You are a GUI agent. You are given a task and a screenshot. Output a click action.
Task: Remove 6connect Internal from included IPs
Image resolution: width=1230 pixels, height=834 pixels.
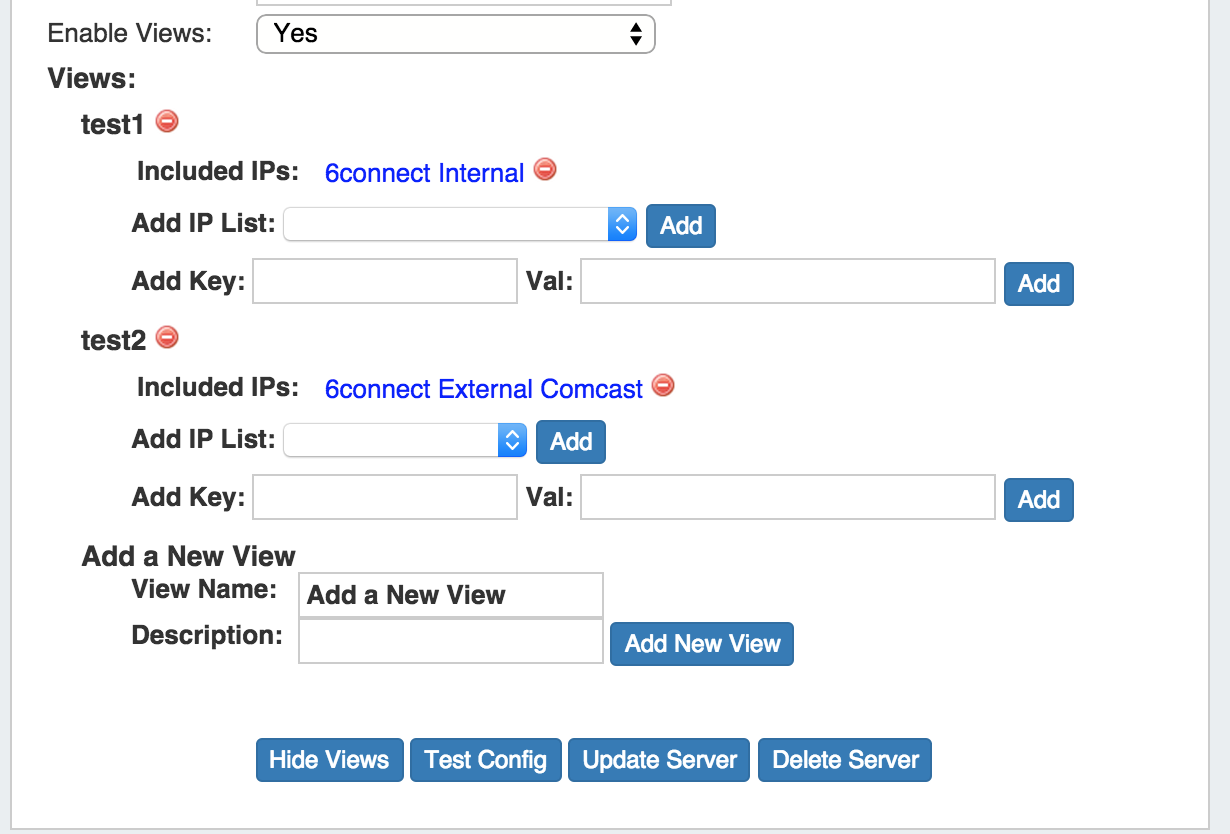pos(545,169)
